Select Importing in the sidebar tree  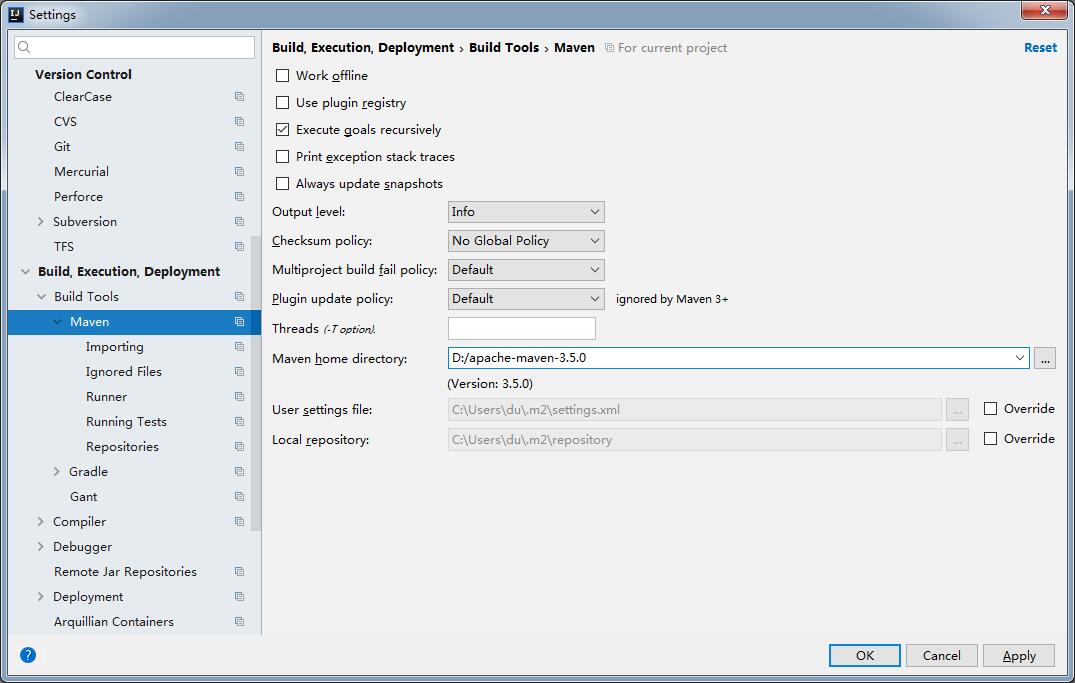pyautogui.click(x=115, y=346)
